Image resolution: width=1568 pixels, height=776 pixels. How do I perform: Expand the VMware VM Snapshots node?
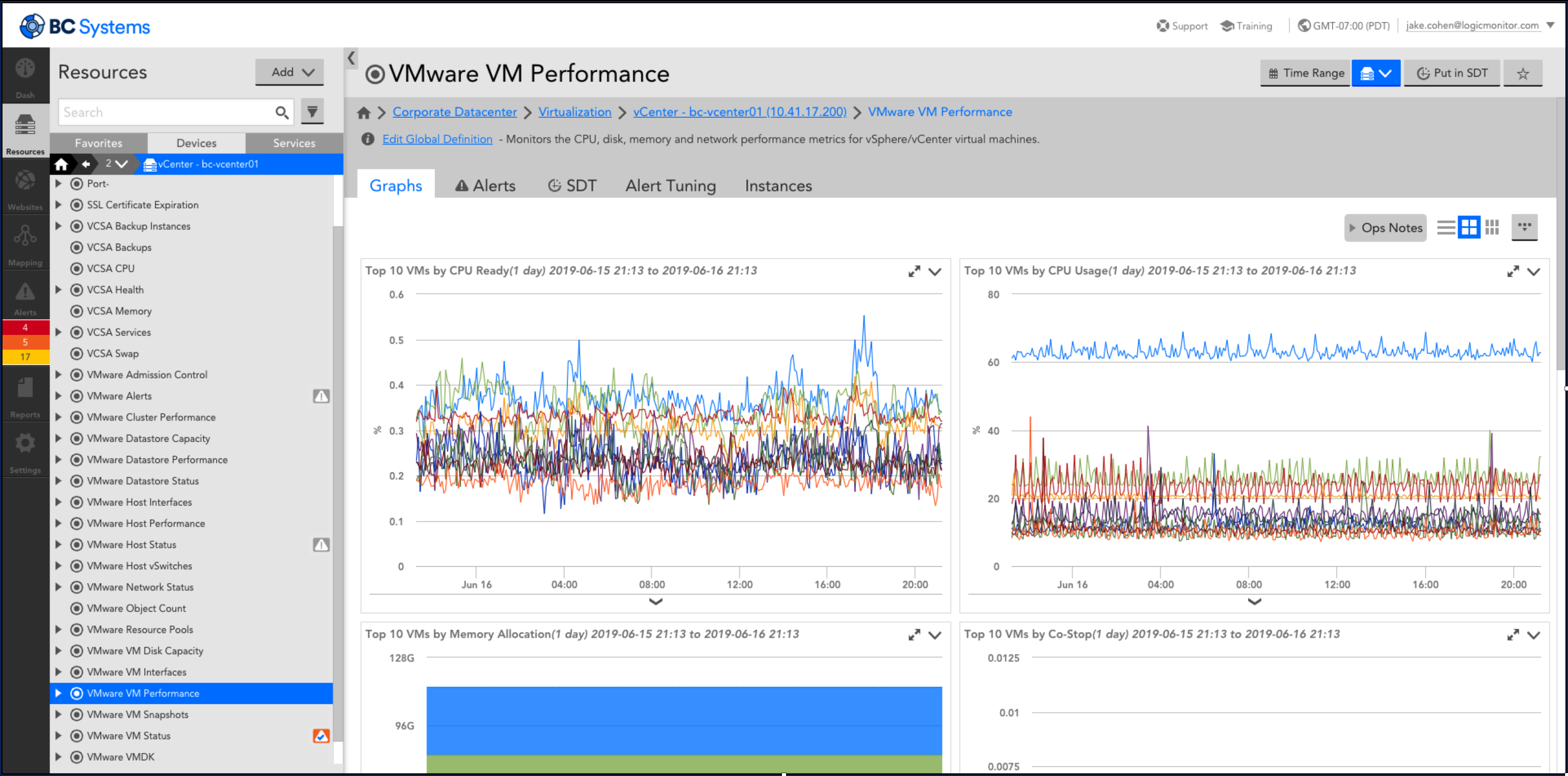(58, 714)
